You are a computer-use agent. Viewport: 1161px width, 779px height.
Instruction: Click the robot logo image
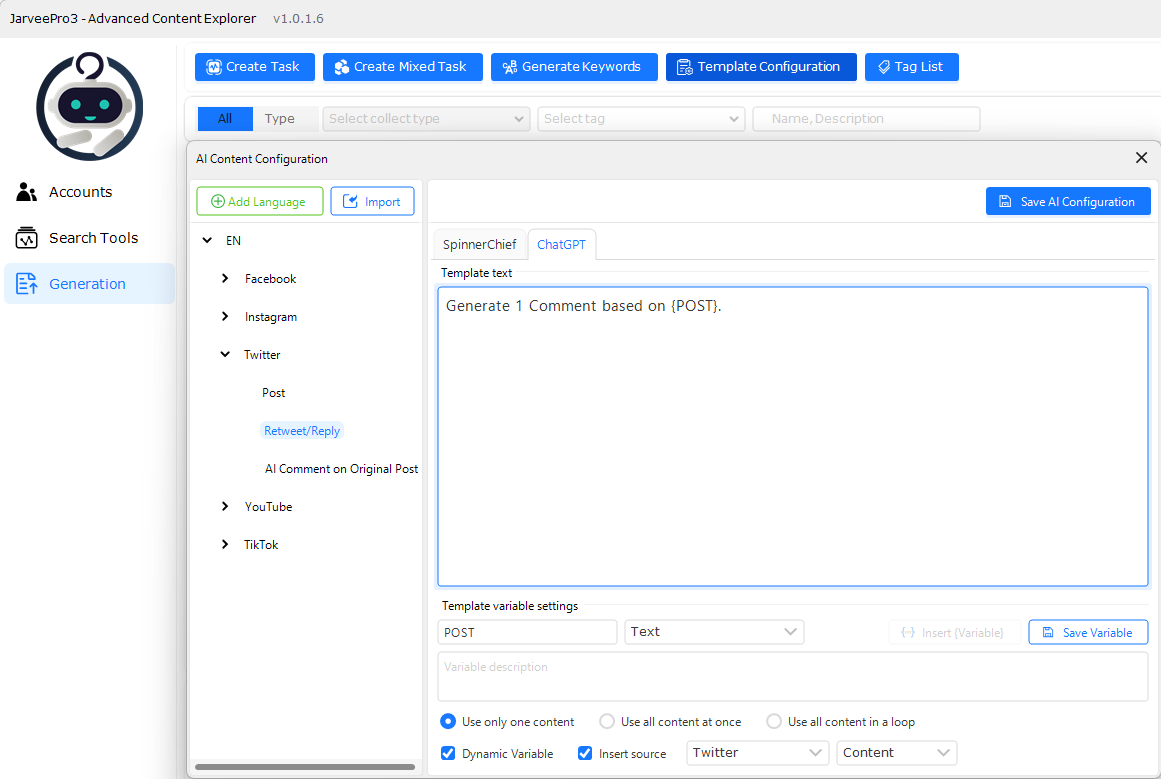tap(90, 106)
